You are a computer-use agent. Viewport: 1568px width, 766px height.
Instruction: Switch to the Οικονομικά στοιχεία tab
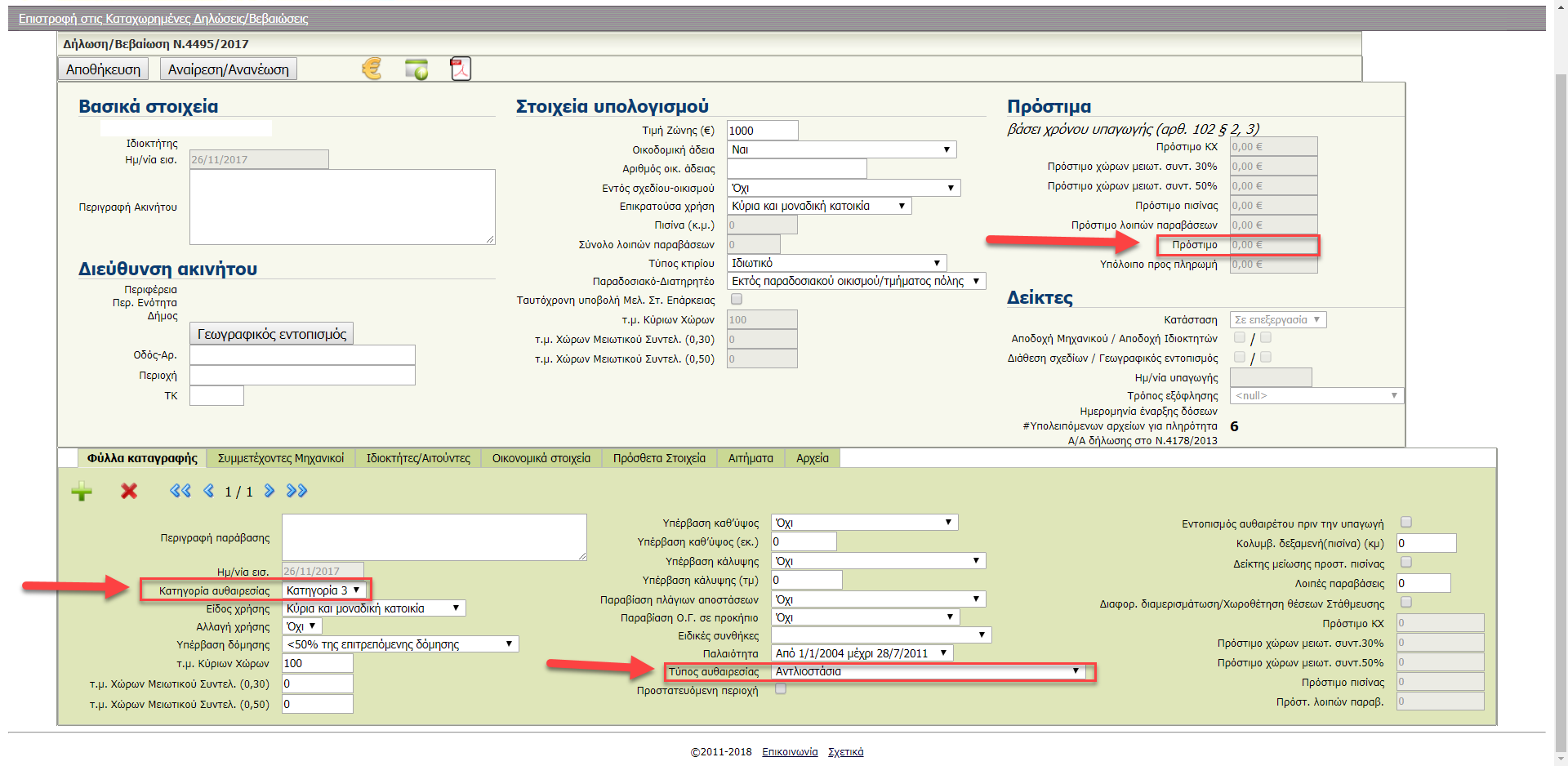[541, 458]
